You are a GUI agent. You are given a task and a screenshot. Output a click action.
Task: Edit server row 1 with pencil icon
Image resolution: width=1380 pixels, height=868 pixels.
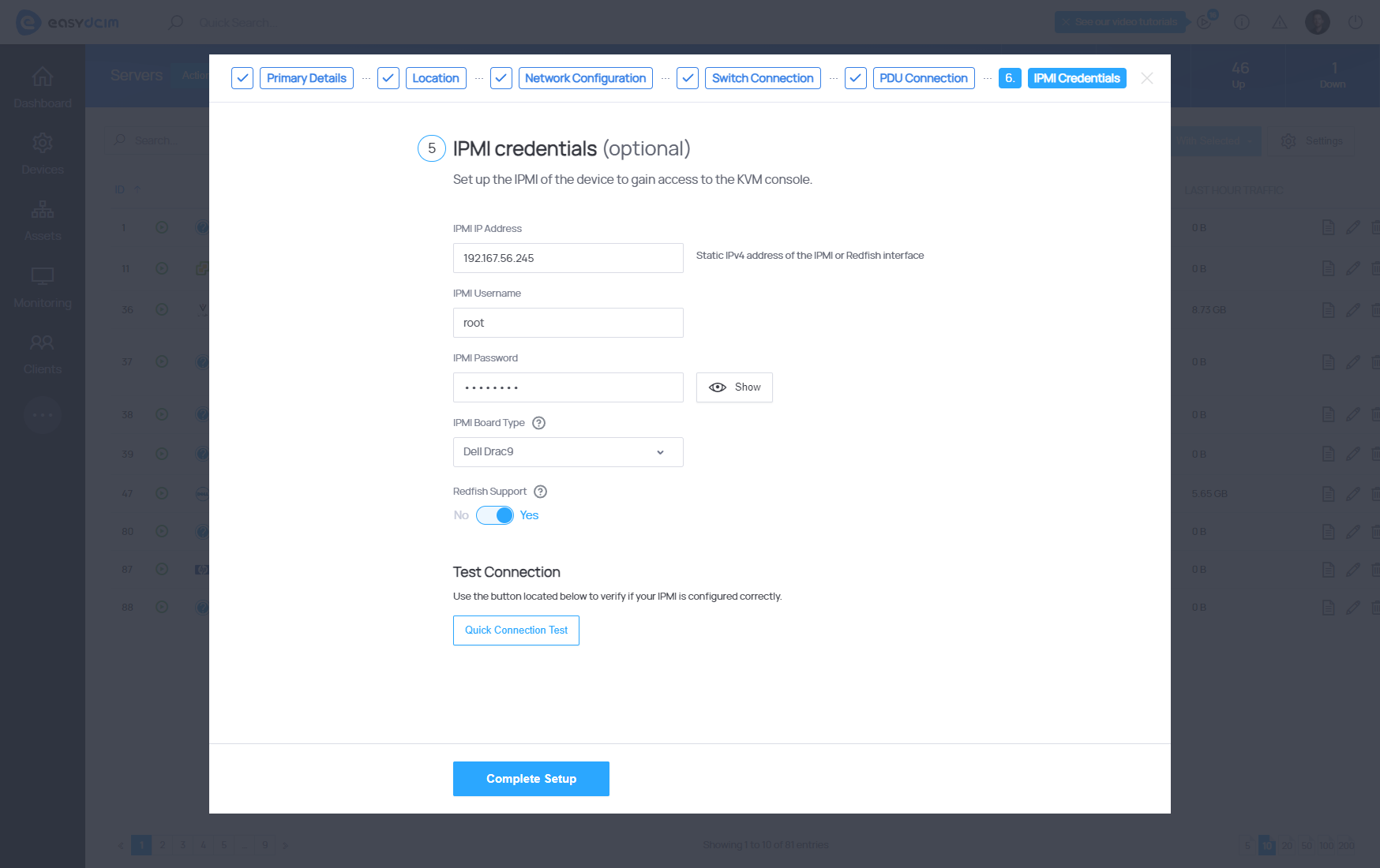[x=1353, y=227]
